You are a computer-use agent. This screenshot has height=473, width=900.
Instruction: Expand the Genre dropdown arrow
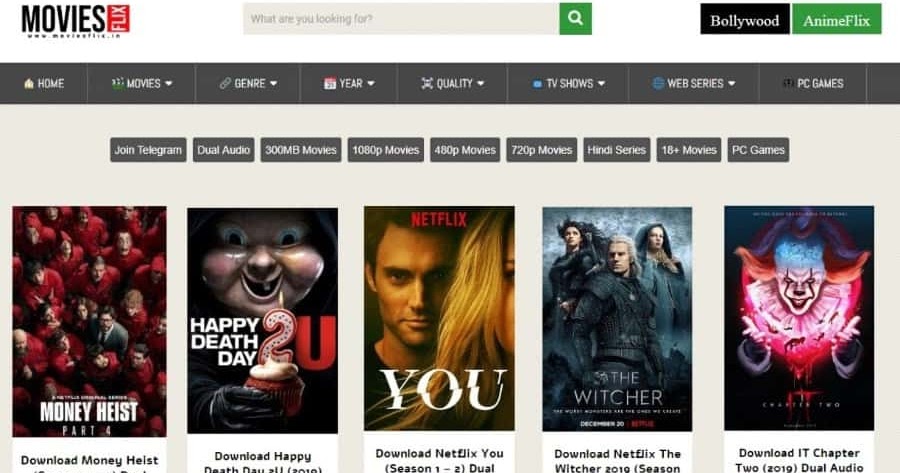(x=274, y=83)
